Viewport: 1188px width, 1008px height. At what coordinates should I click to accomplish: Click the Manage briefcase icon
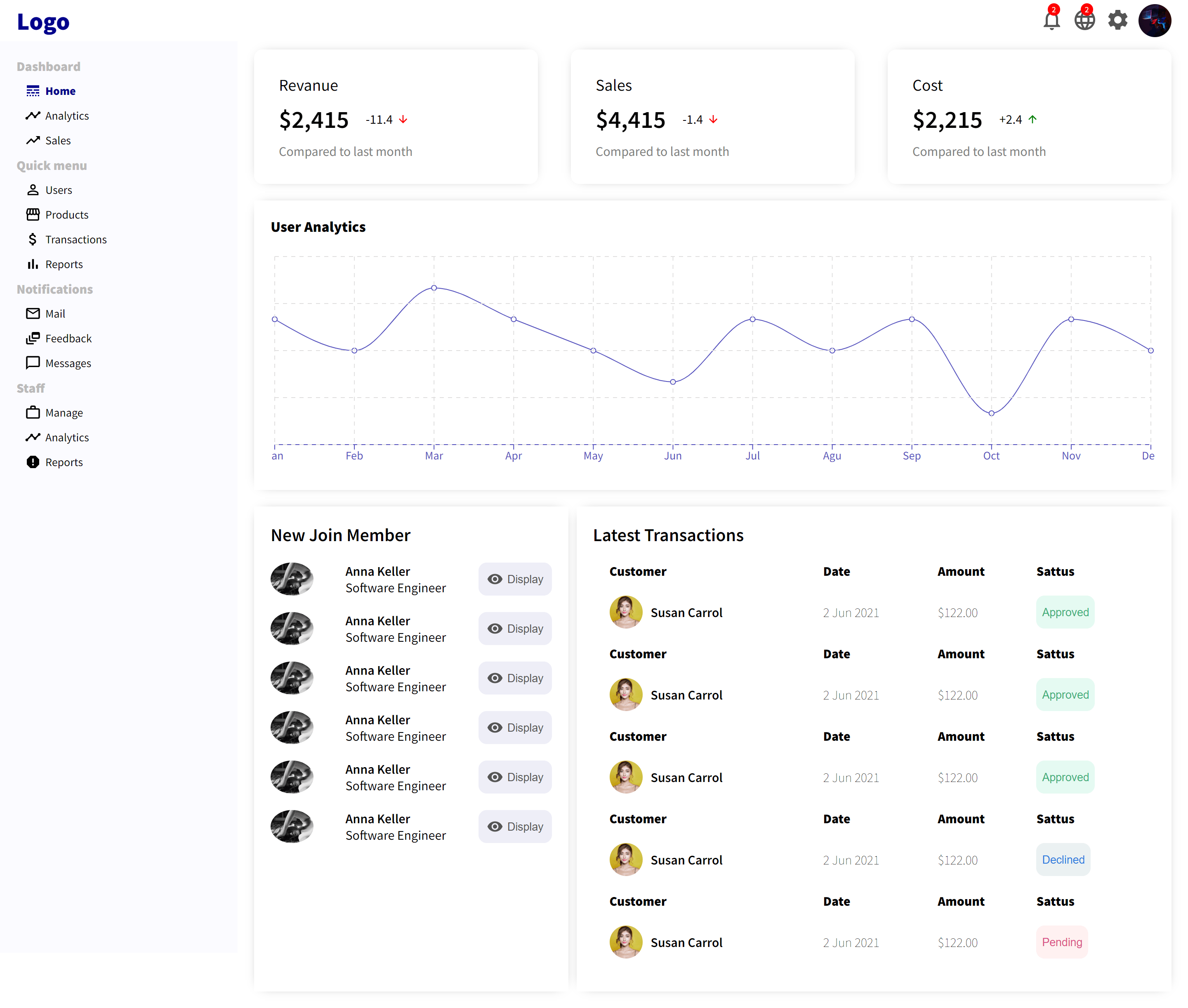tap(33, 412)
